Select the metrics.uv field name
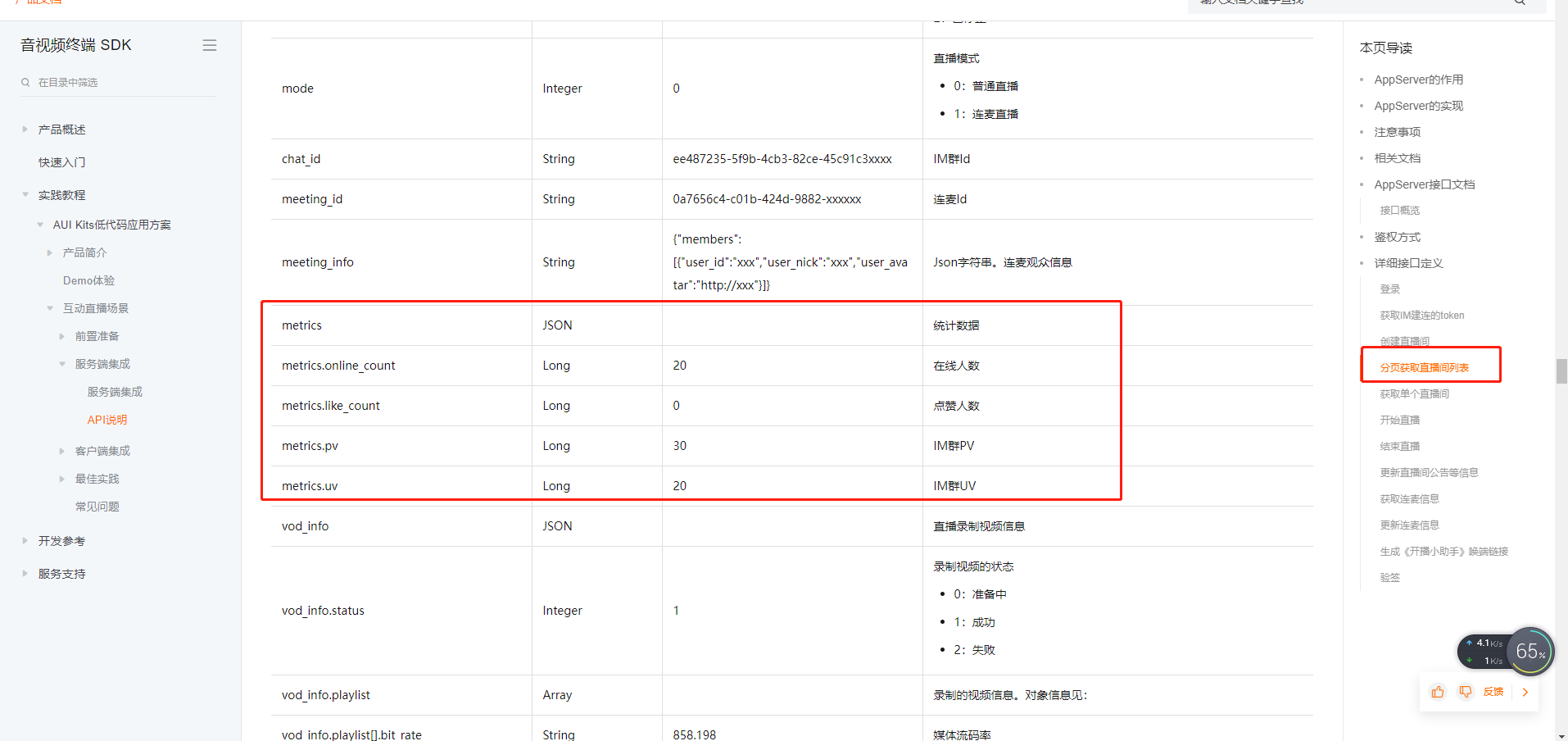Image resolution: width=1568 pixels, height=741 pixels. [x=310, y=486]
